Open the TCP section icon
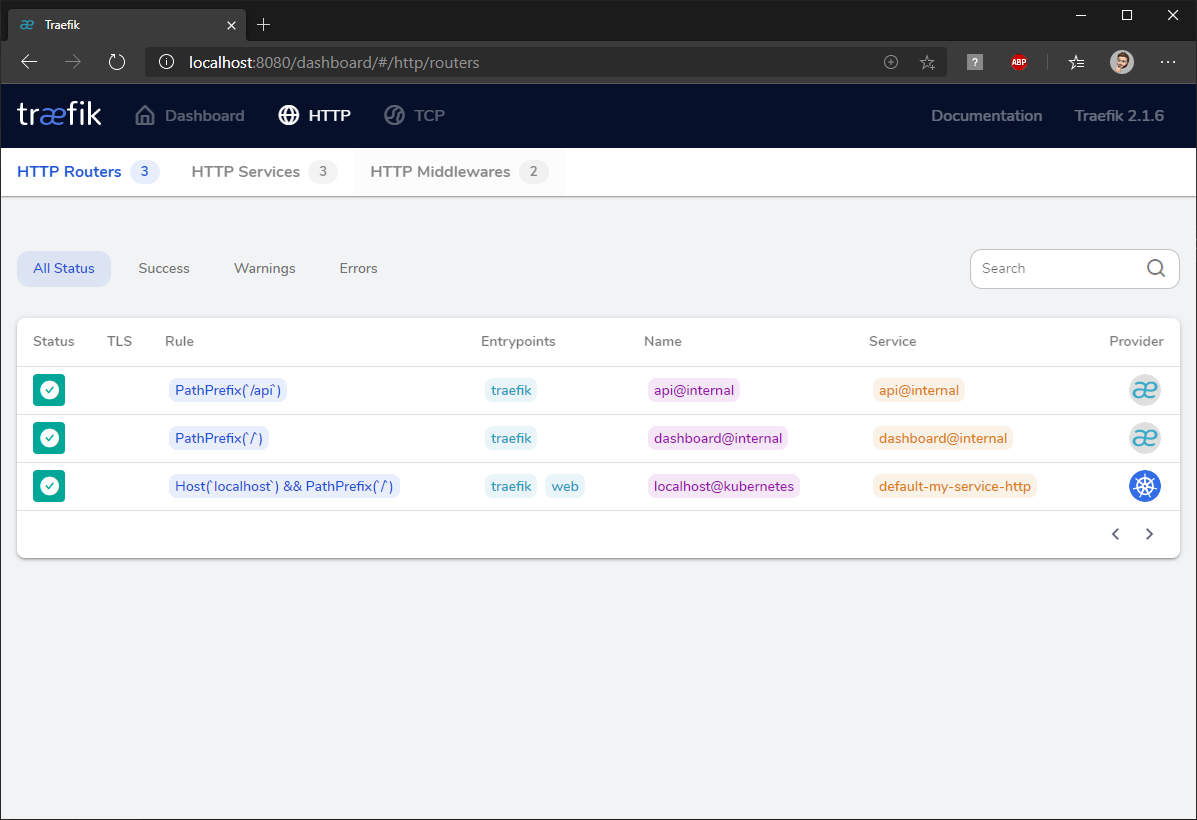 (394, 115)
